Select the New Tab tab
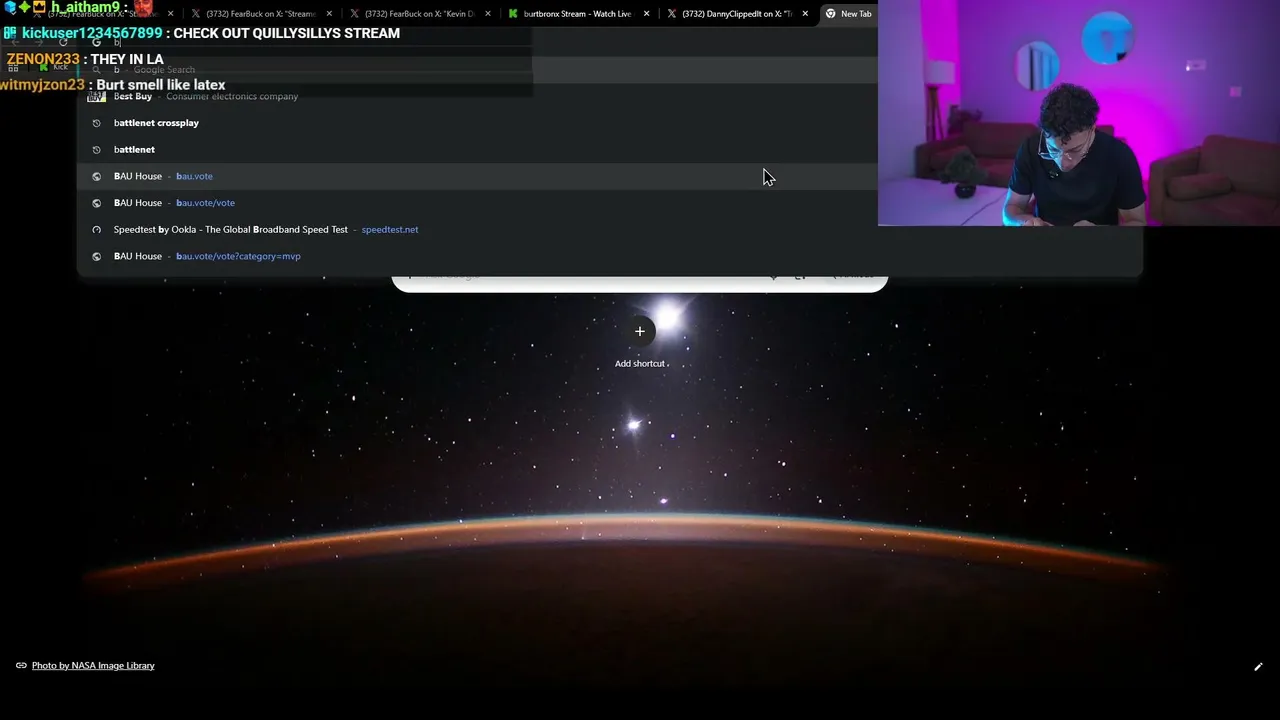Viewport: 1280px width, 720px height. tap(848, 14)
